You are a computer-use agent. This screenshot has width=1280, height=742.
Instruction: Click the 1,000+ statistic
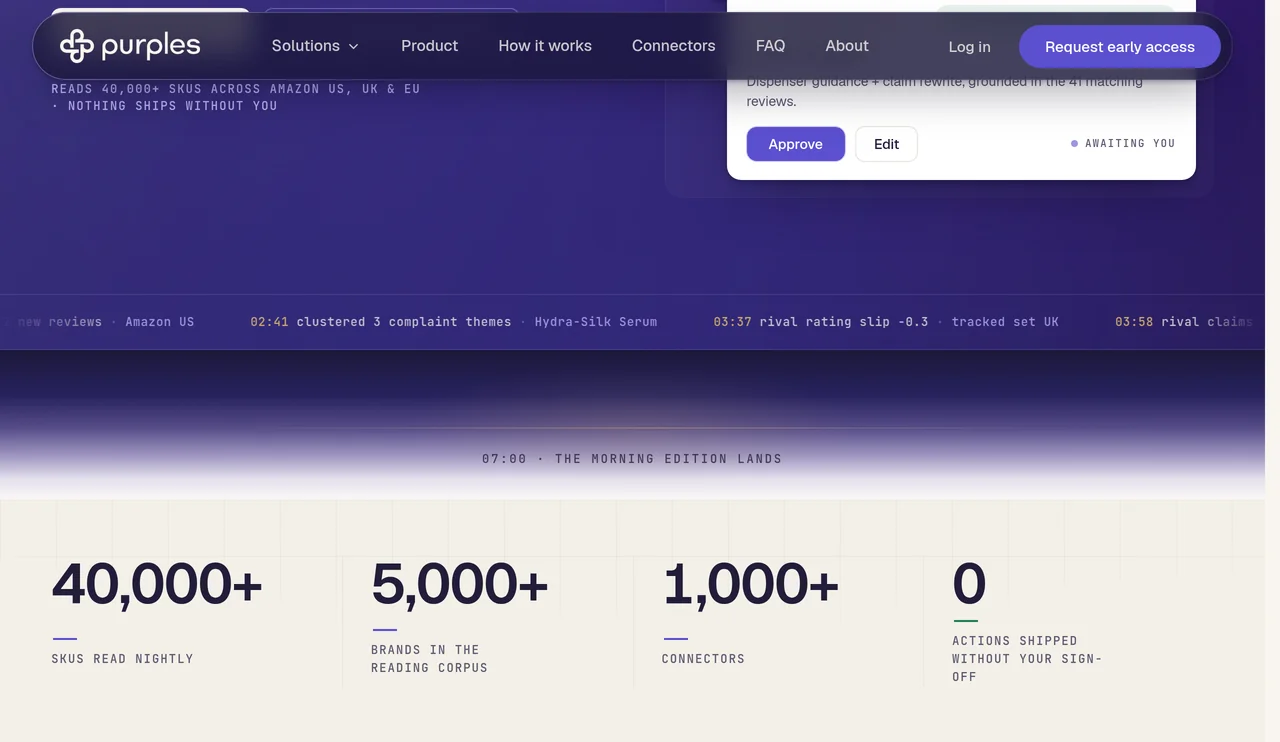(x=751, y=584)
